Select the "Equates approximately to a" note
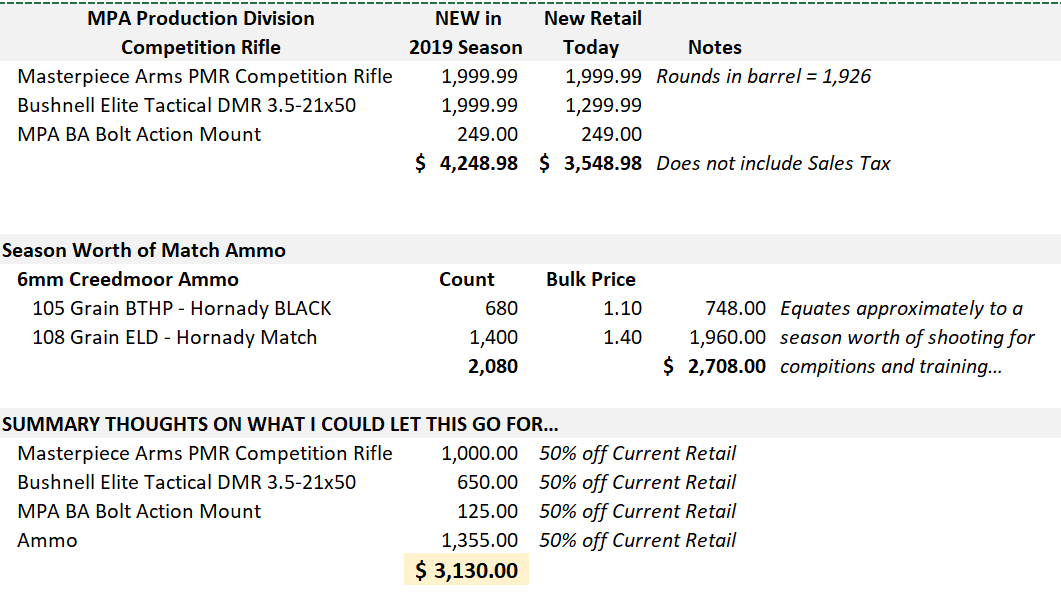This screenshot has width=1061, height=609. click(901, 309)
